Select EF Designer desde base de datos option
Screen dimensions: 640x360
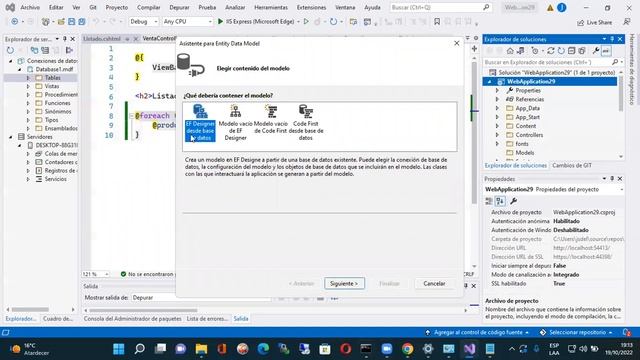tap(200, 122)
